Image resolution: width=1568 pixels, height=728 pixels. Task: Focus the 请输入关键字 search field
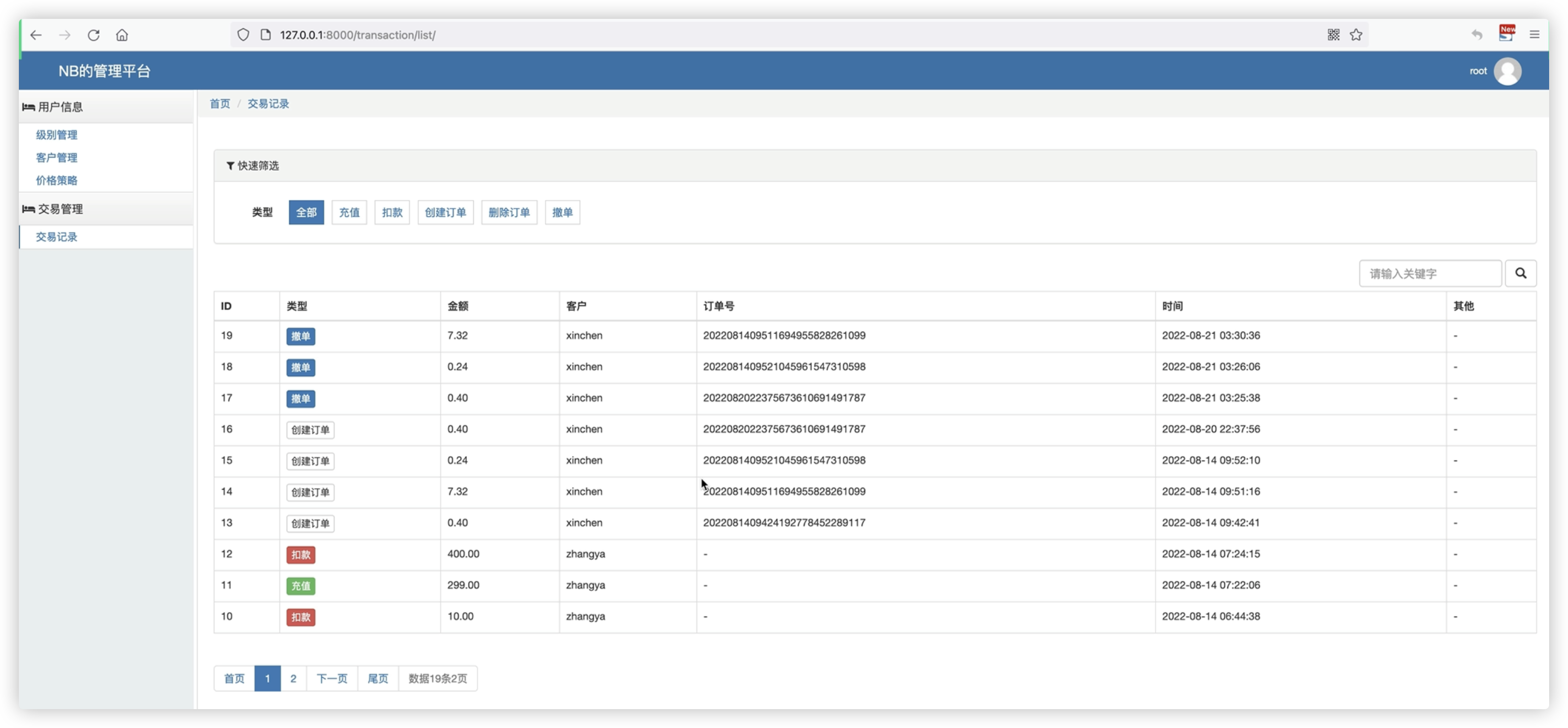click(1429, 274)
